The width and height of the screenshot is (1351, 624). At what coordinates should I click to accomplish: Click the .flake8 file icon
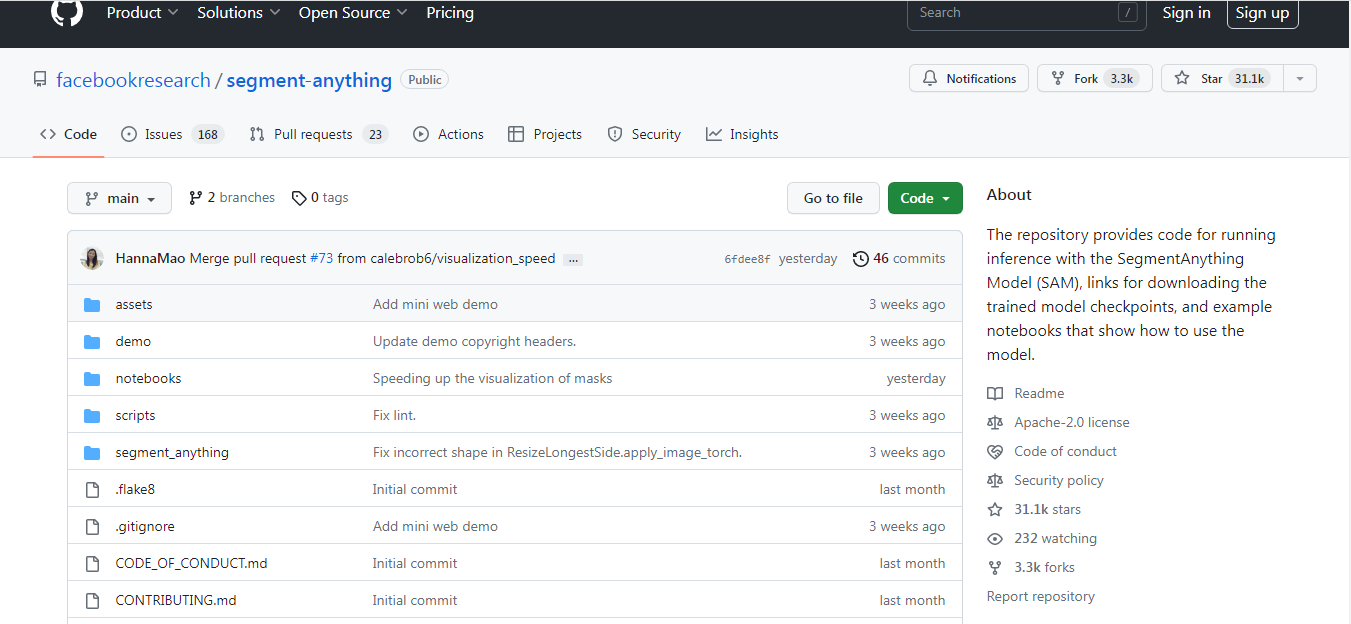[x=92, y=489]
